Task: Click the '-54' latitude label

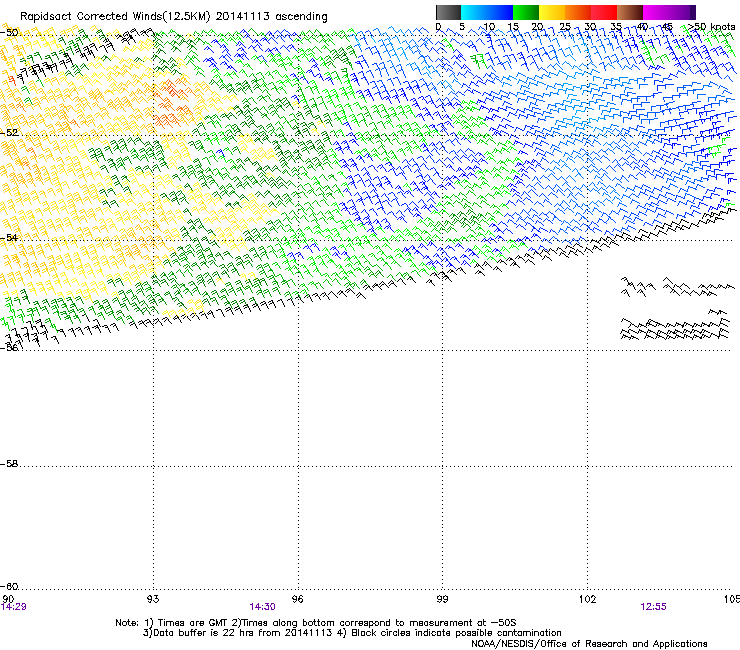Action: (9, 237)
